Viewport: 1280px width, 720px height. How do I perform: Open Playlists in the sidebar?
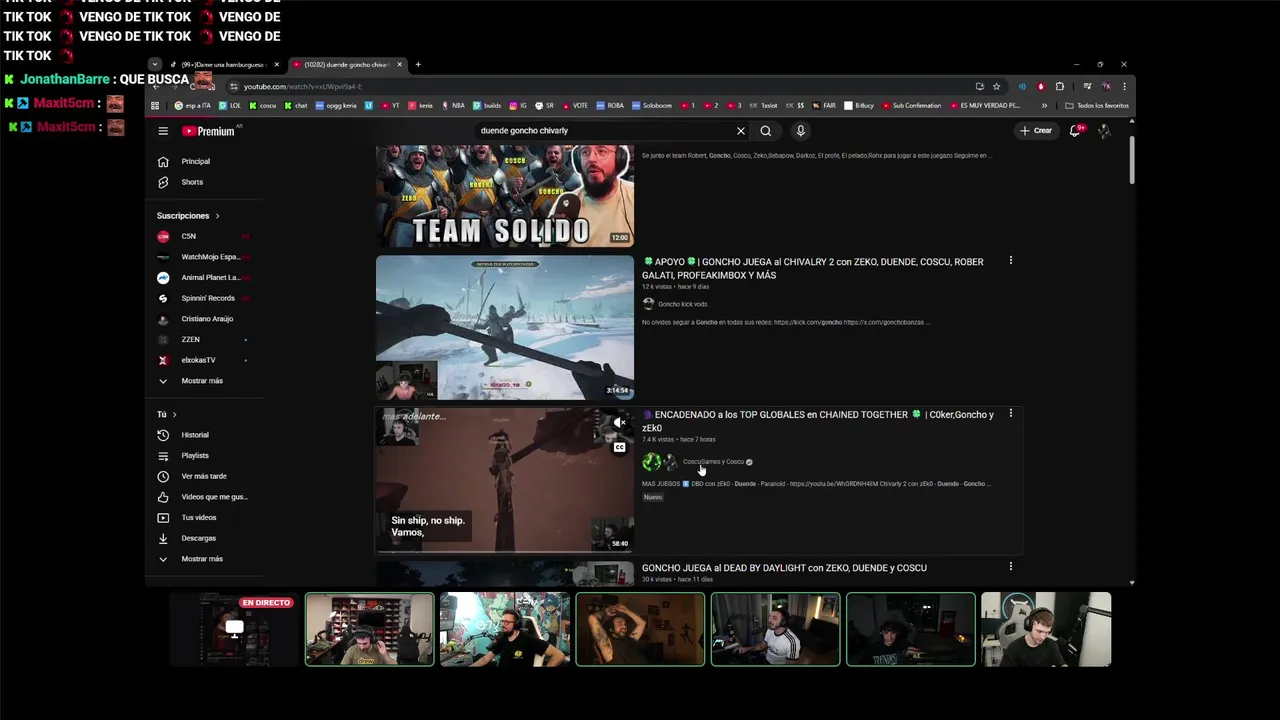[195, 456]
